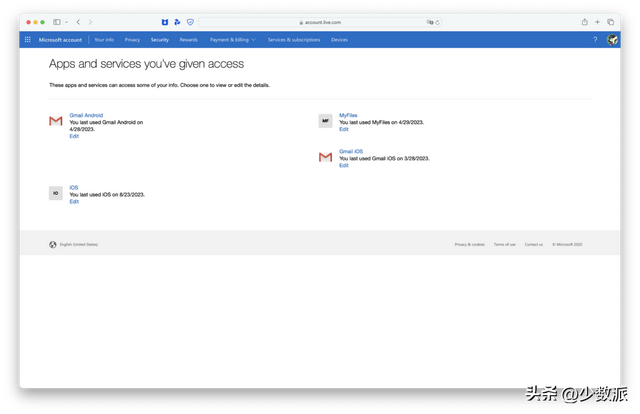Screen dimensions: 640x414
Task: Edit the iOS app access
Action: (74, 201)
